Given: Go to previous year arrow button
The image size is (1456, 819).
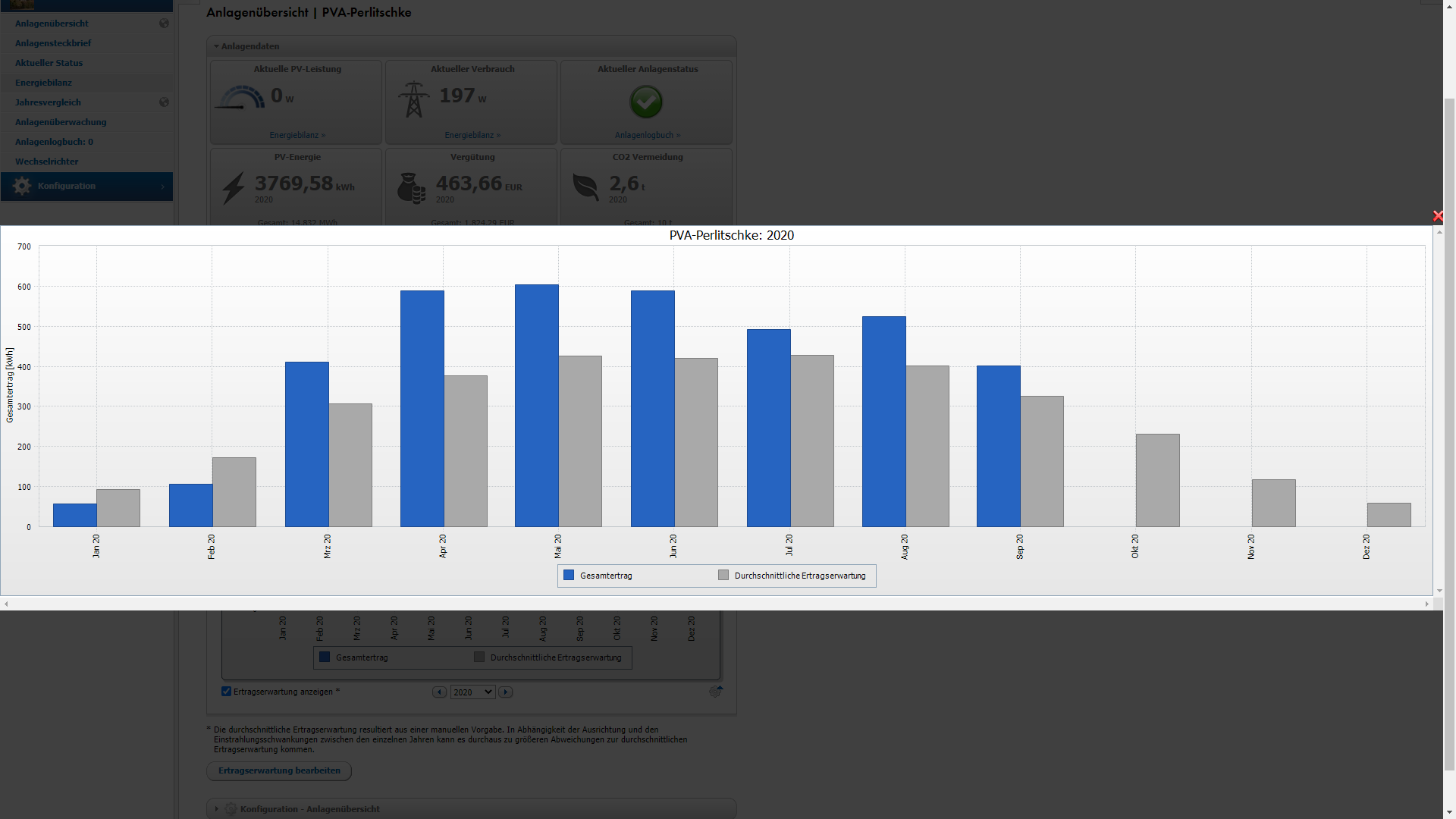Looking at the screenshot, I should tap(439, 692).
